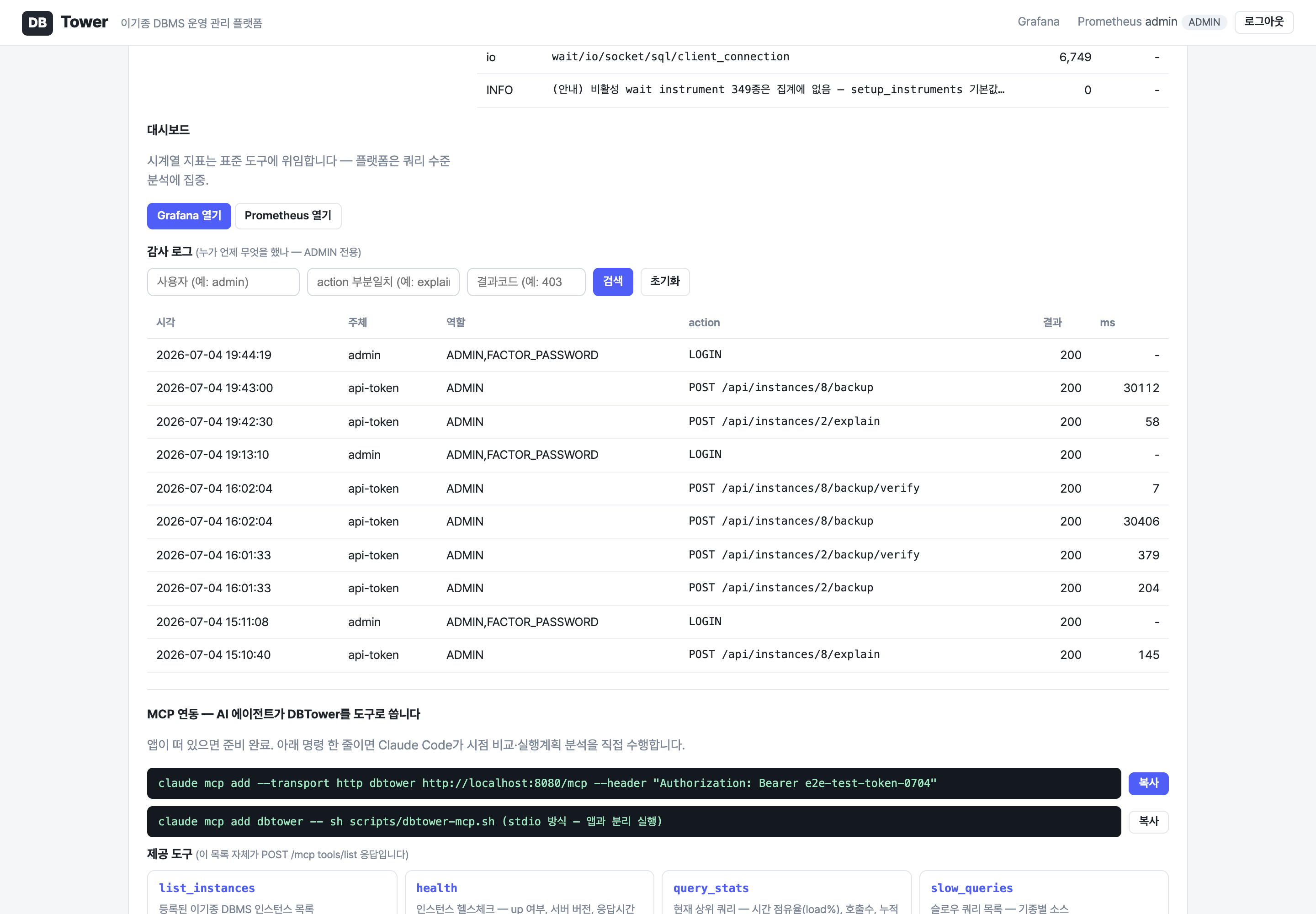Click the 30406 ms value
This screenshot has width=1316, height=914.
tap(1141, 521)
